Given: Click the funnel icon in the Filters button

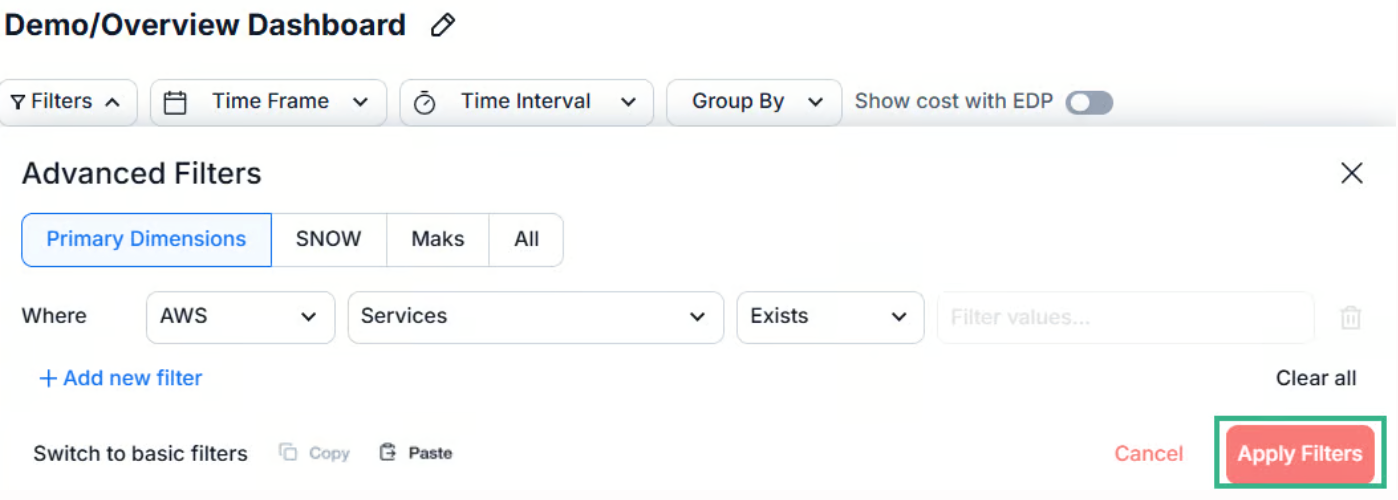Looking at the screenshot, I should tap(18, 102).
